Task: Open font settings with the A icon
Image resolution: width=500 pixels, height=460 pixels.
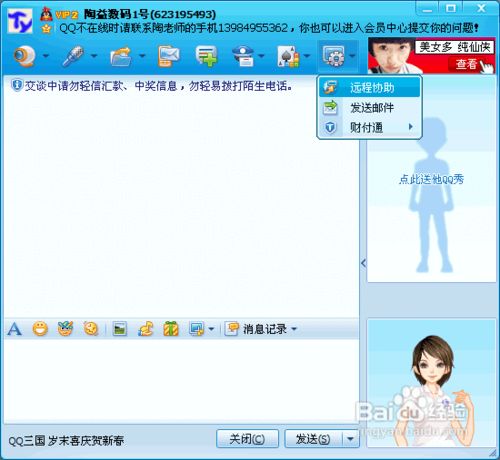Action: [14, 329]
